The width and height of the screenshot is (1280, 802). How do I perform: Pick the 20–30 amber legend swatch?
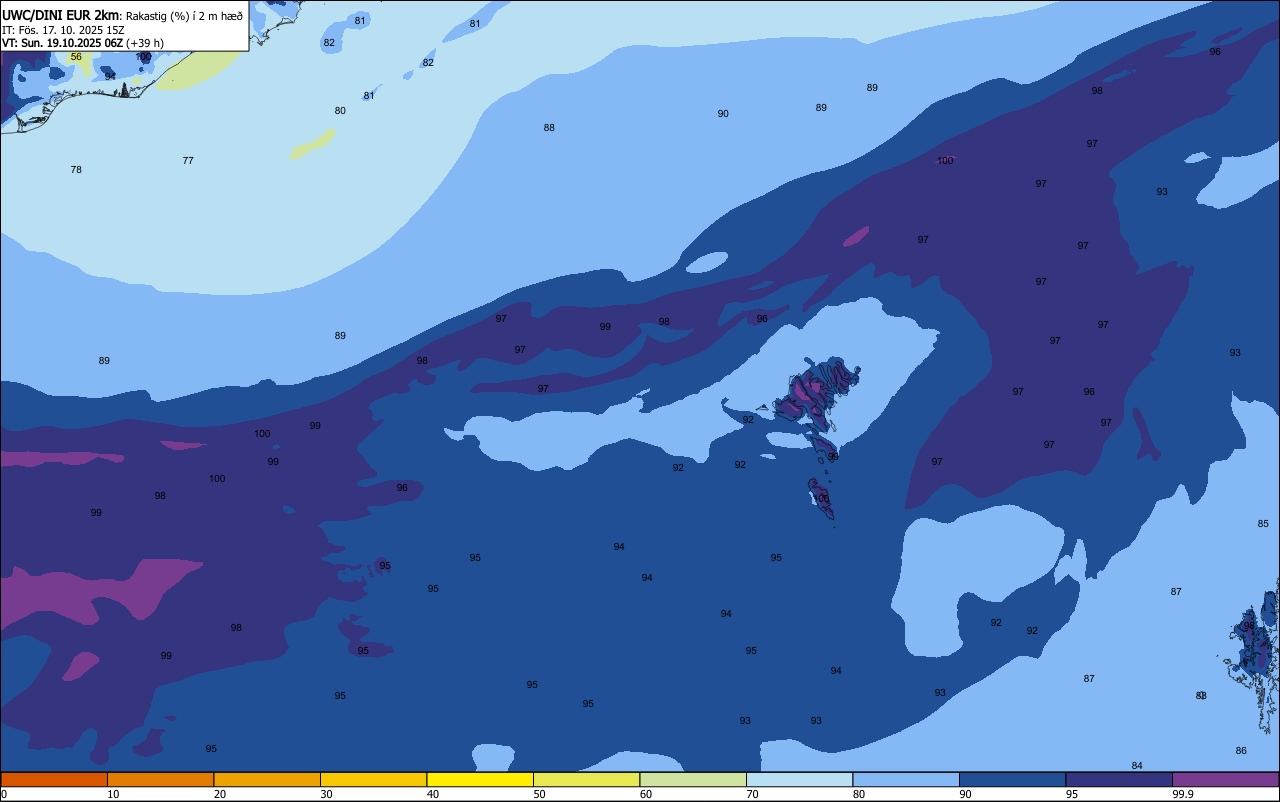tap(267, 779)
